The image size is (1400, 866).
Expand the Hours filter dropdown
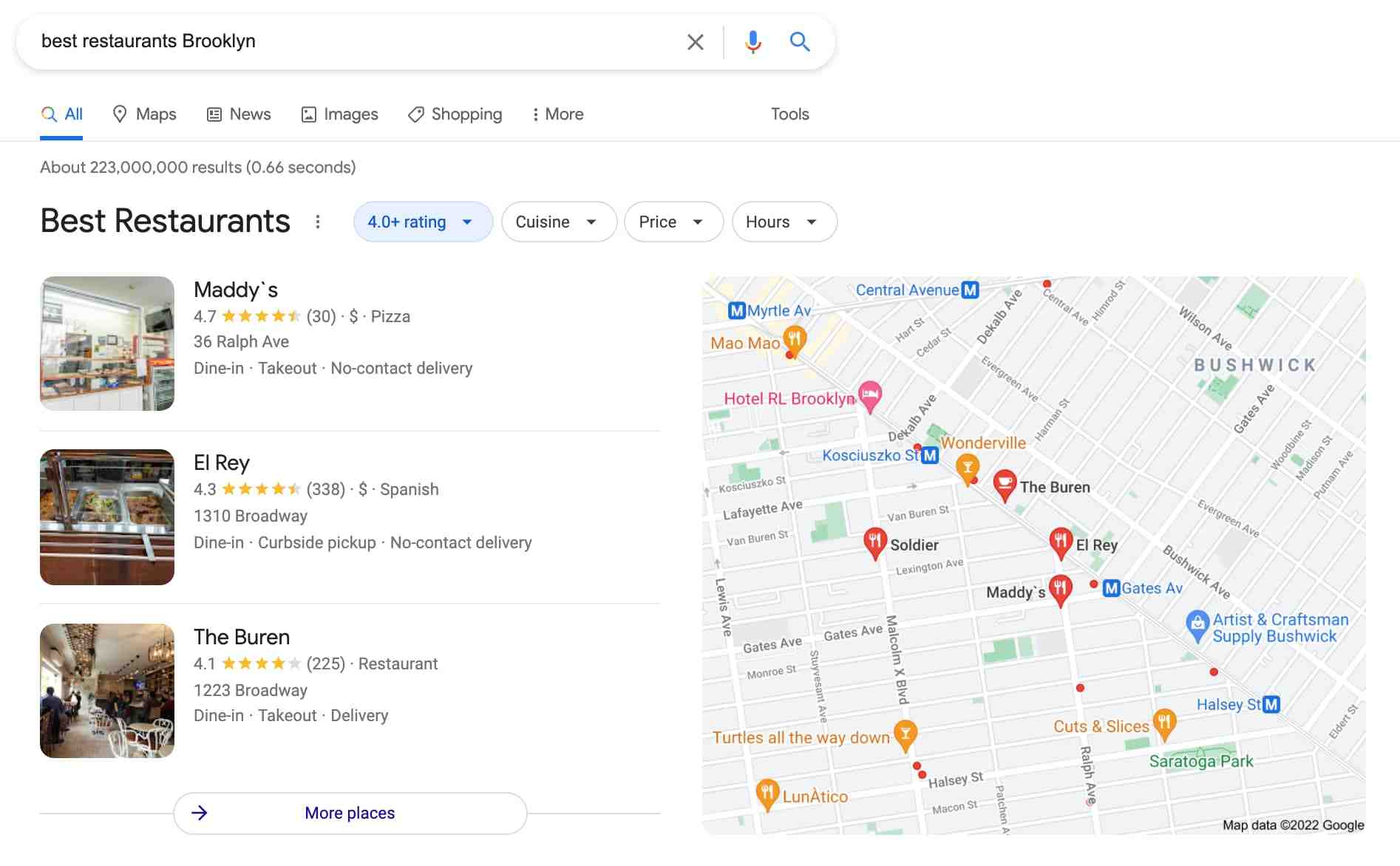tap(784, 221)
